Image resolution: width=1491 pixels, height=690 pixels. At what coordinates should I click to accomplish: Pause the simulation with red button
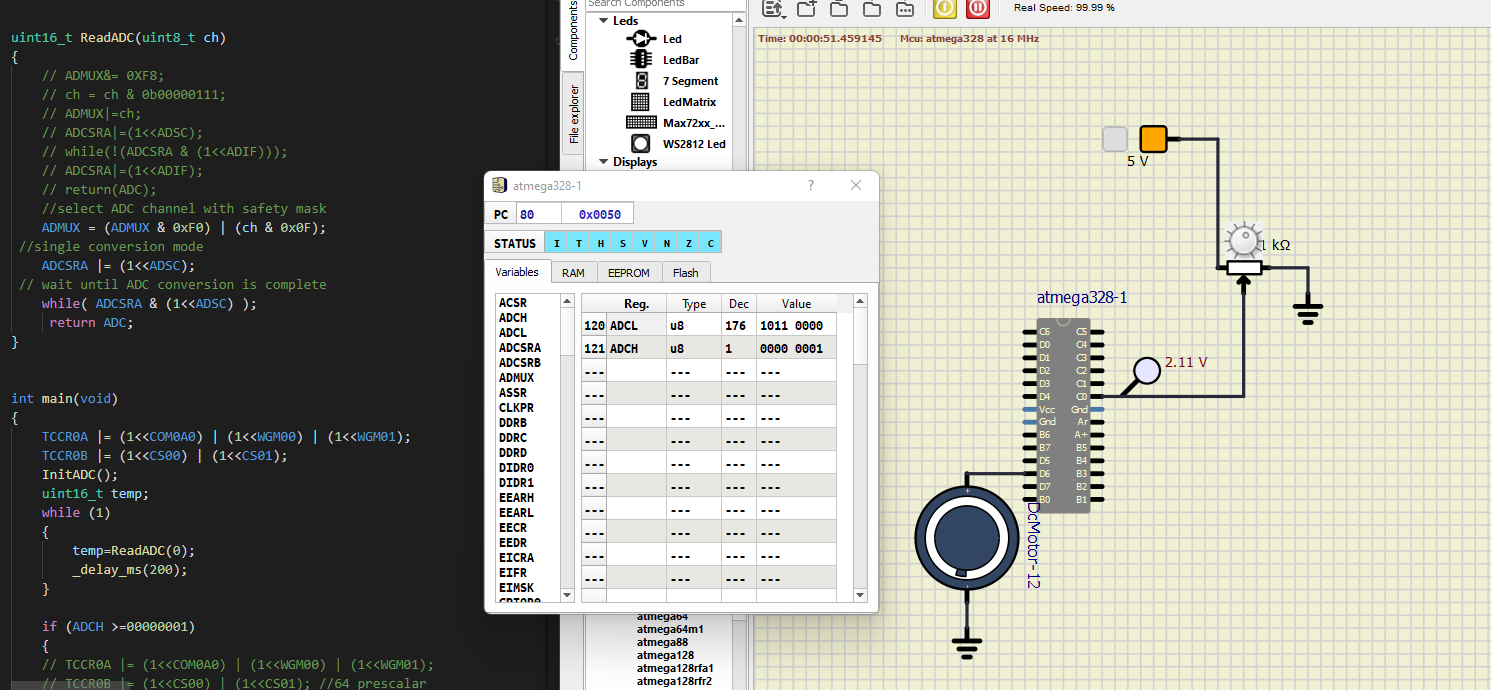tap(977, 8)
